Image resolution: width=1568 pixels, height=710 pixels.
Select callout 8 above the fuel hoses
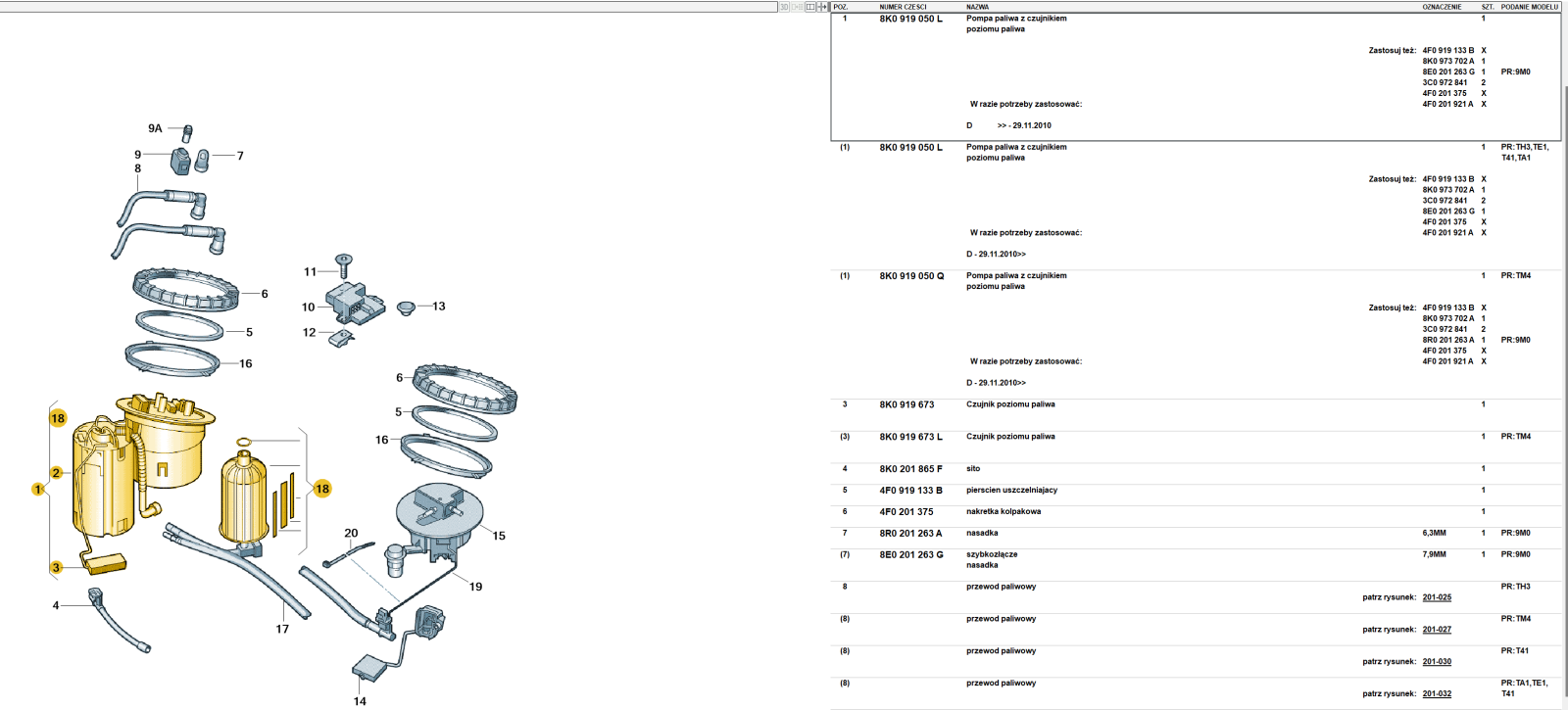tap(137, 168)
